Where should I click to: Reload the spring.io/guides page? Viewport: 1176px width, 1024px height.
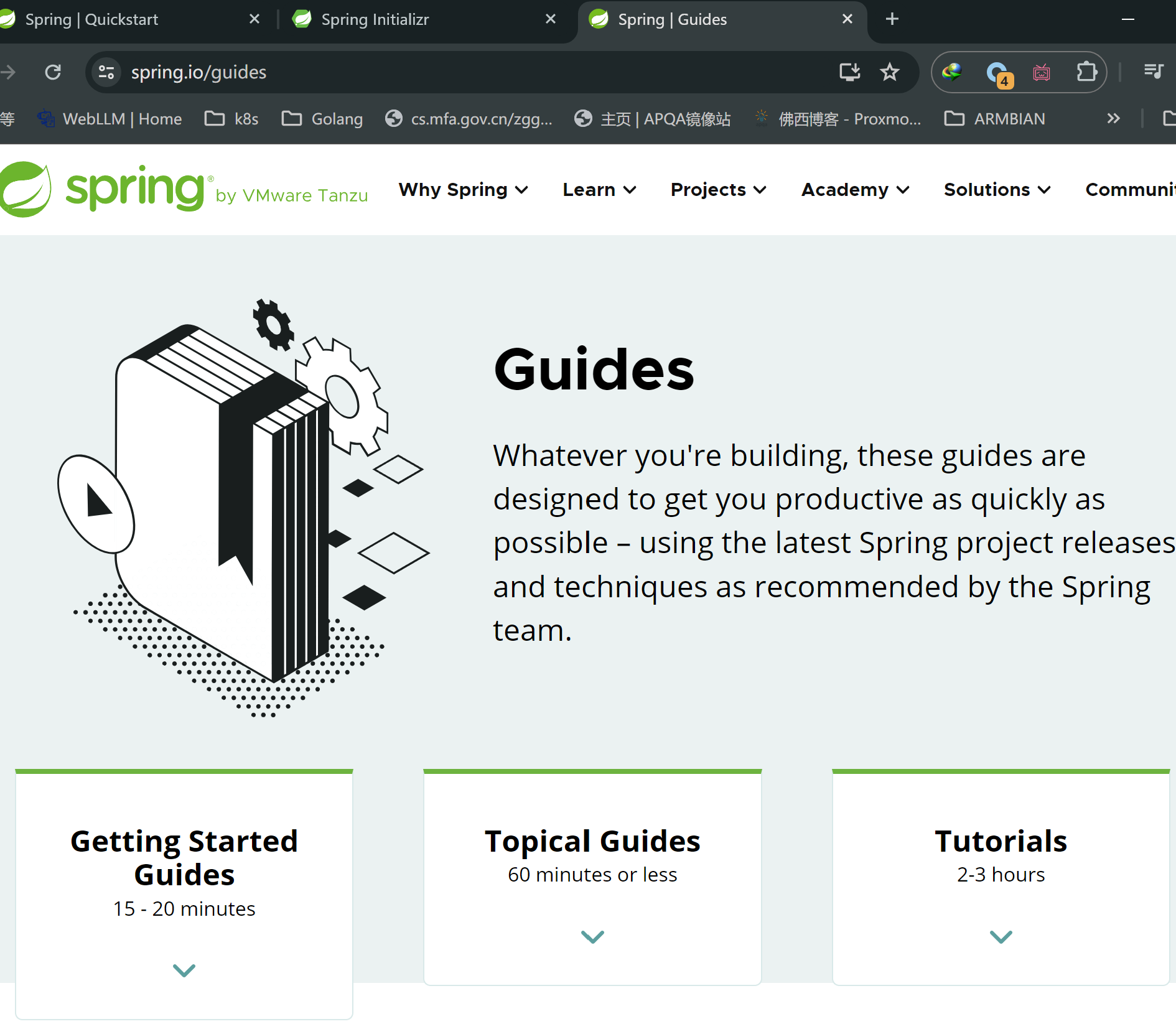[x=53, y=72]
